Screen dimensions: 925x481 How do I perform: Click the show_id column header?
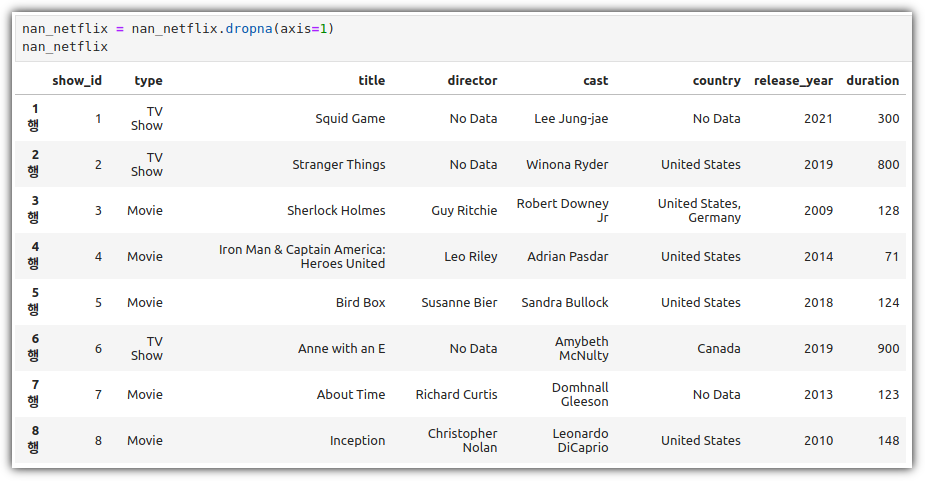[77, 81]
